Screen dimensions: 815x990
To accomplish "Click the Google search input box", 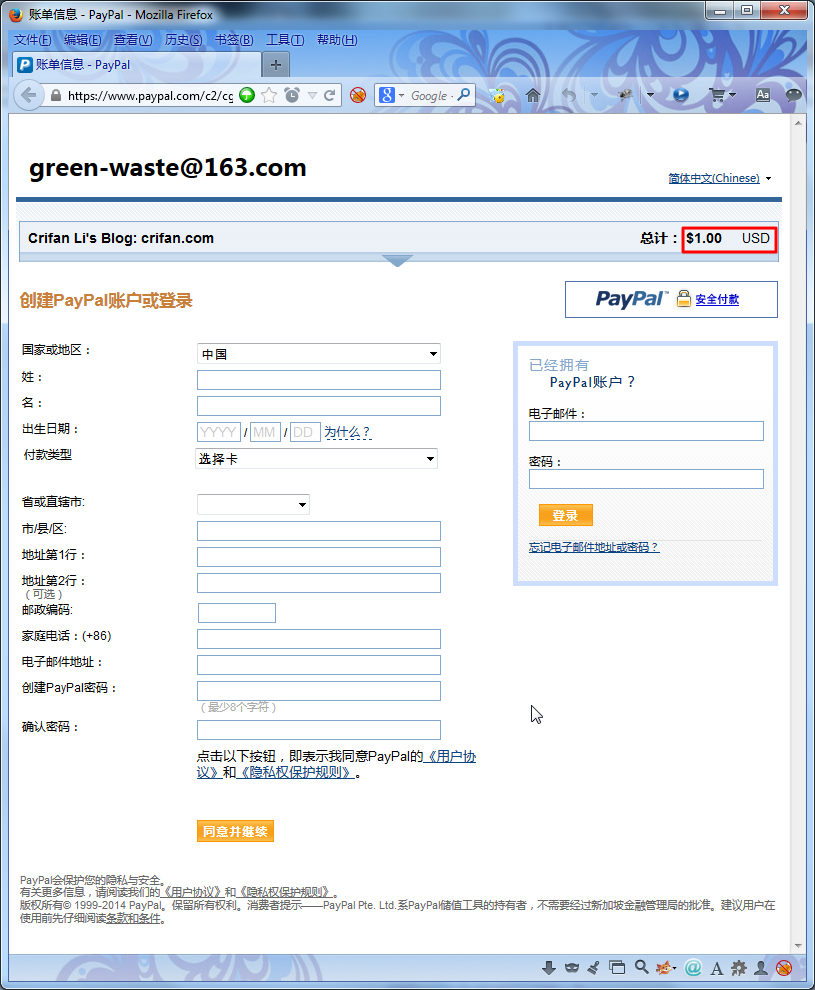I will 429,95.
